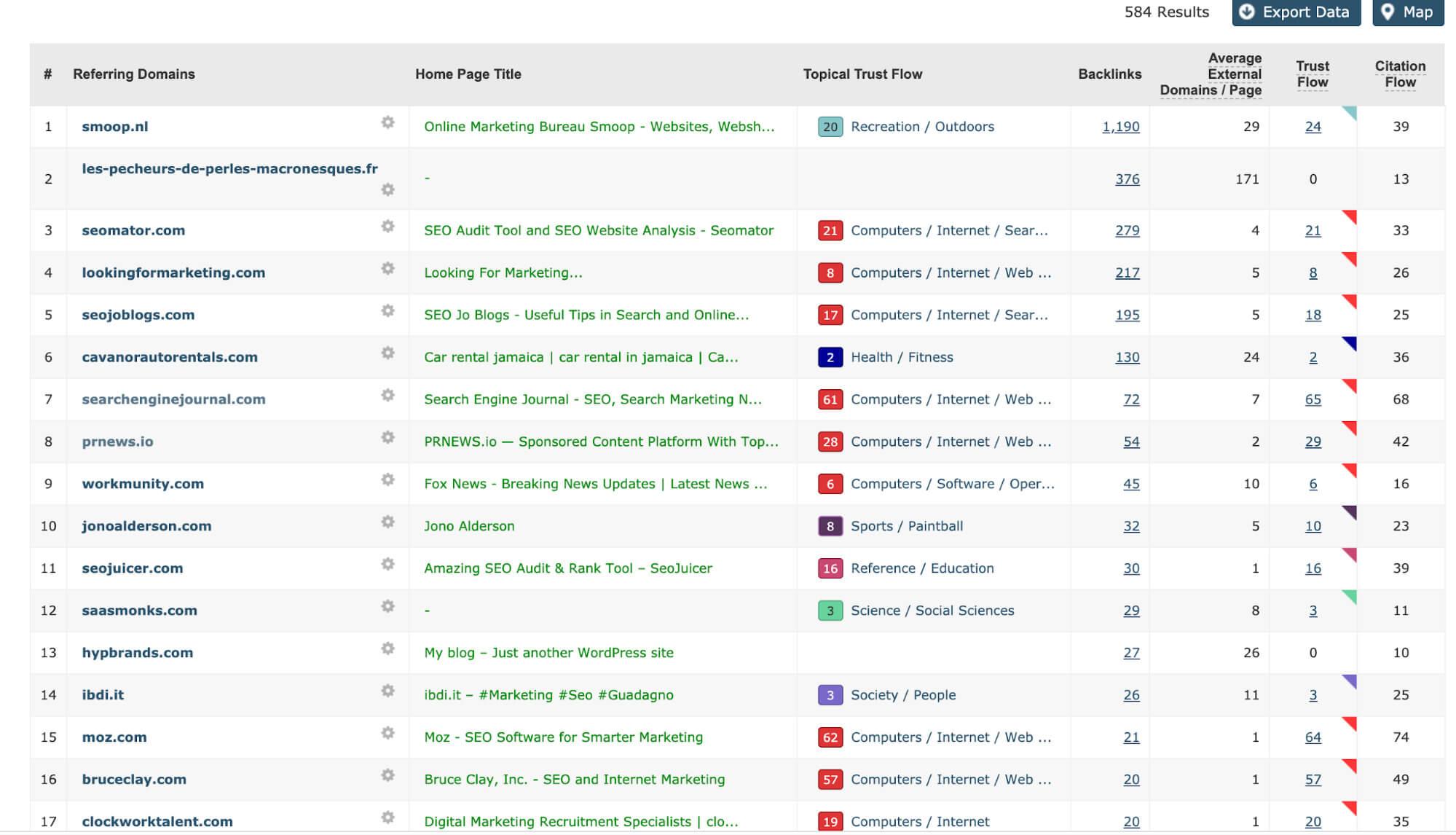Click the 584 Results count text

pos(1167,12)
